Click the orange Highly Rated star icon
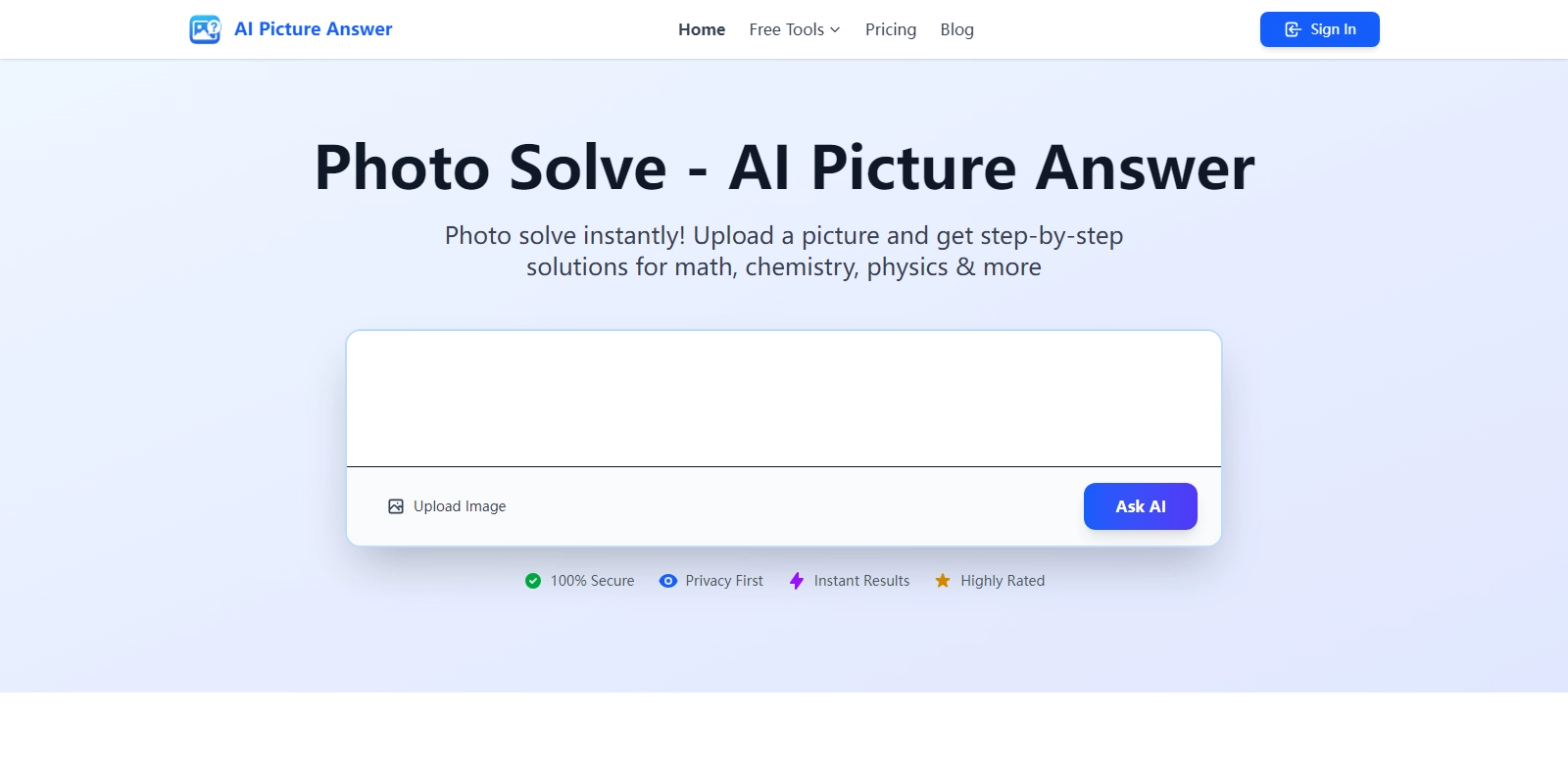 pyautogui.click(x=943, y=581)
